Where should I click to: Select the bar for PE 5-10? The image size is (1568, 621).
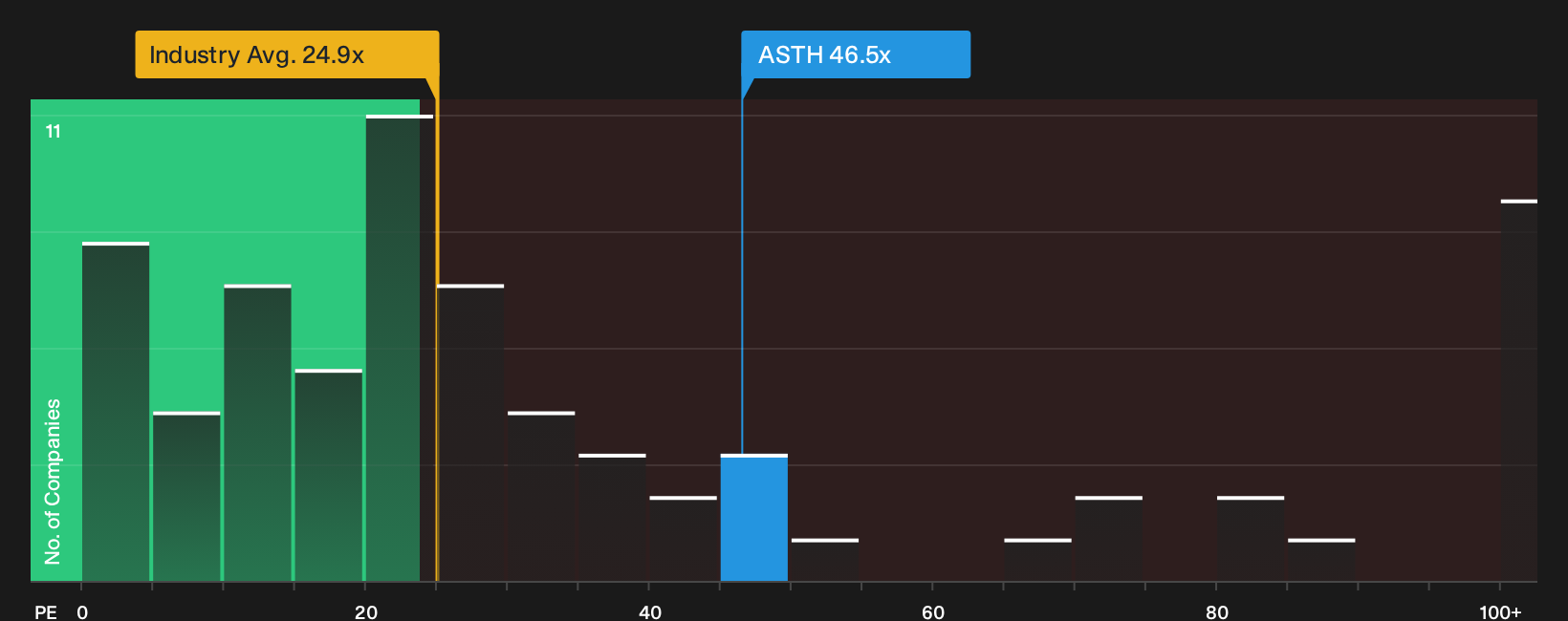[186, 497]
